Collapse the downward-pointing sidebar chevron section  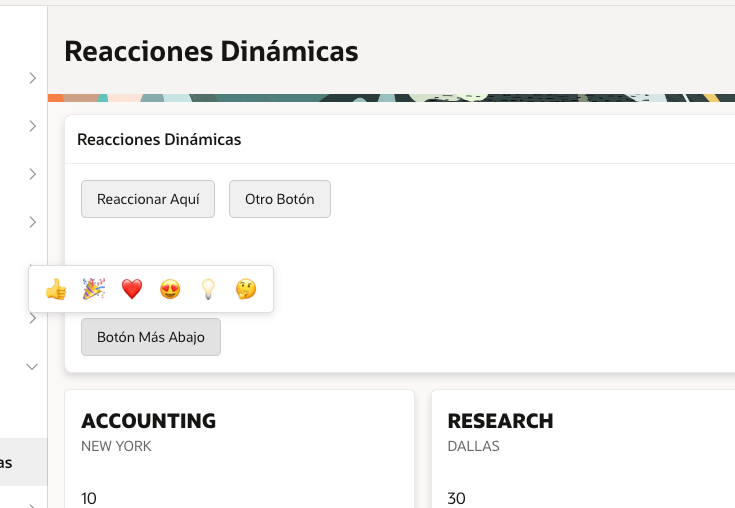32,367
